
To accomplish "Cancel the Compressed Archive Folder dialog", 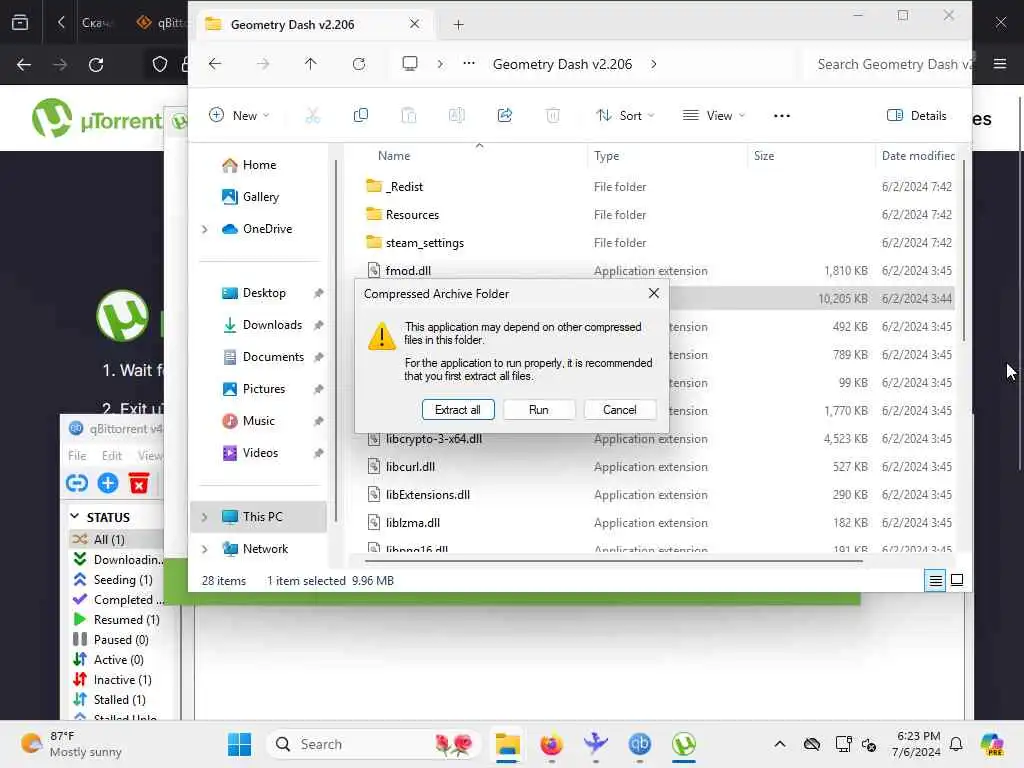I will [619, 409].
